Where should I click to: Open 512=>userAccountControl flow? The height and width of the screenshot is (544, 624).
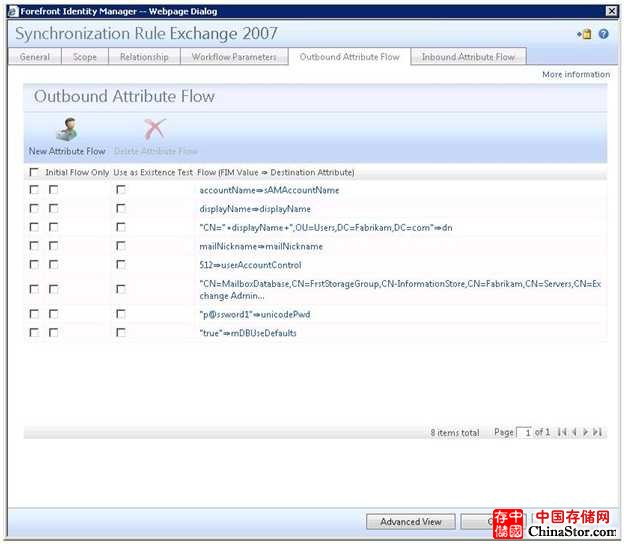(250, 265)
